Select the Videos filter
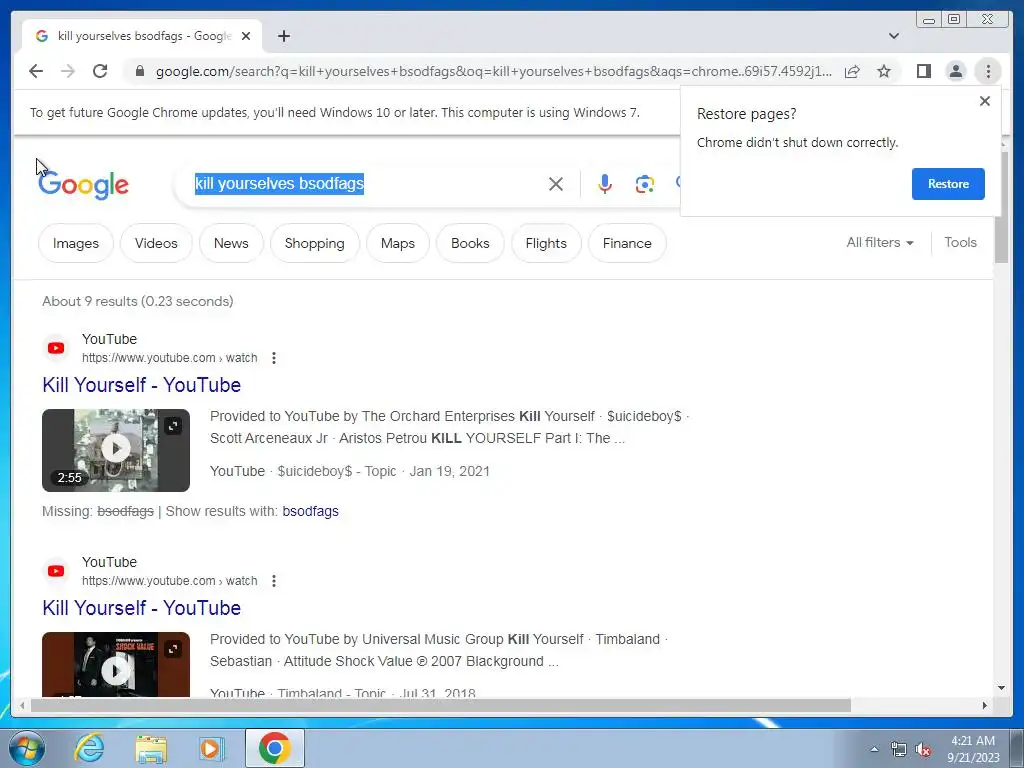 click(x=156, y=243)
